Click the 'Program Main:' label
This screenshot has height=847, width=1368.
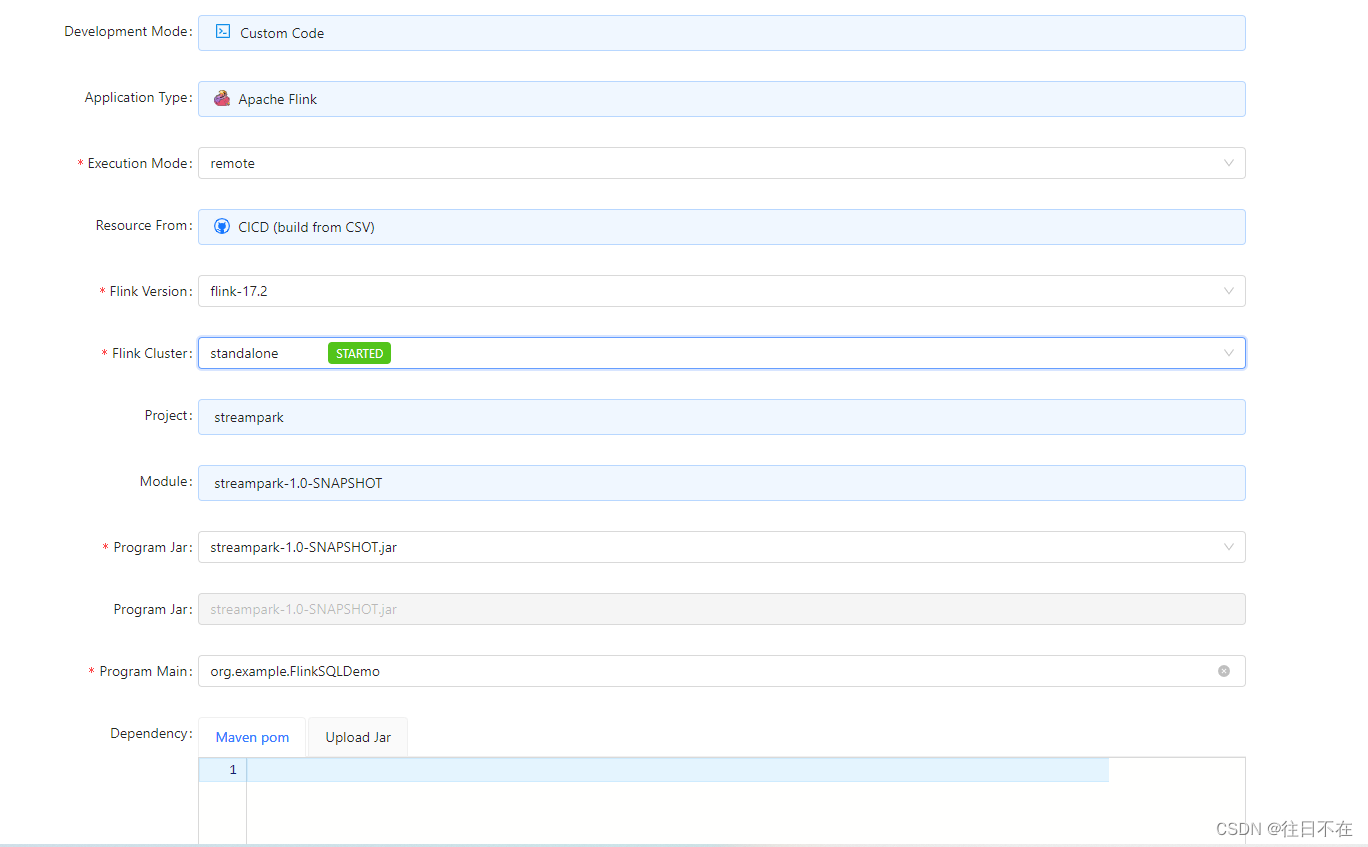tap(145, 671)
